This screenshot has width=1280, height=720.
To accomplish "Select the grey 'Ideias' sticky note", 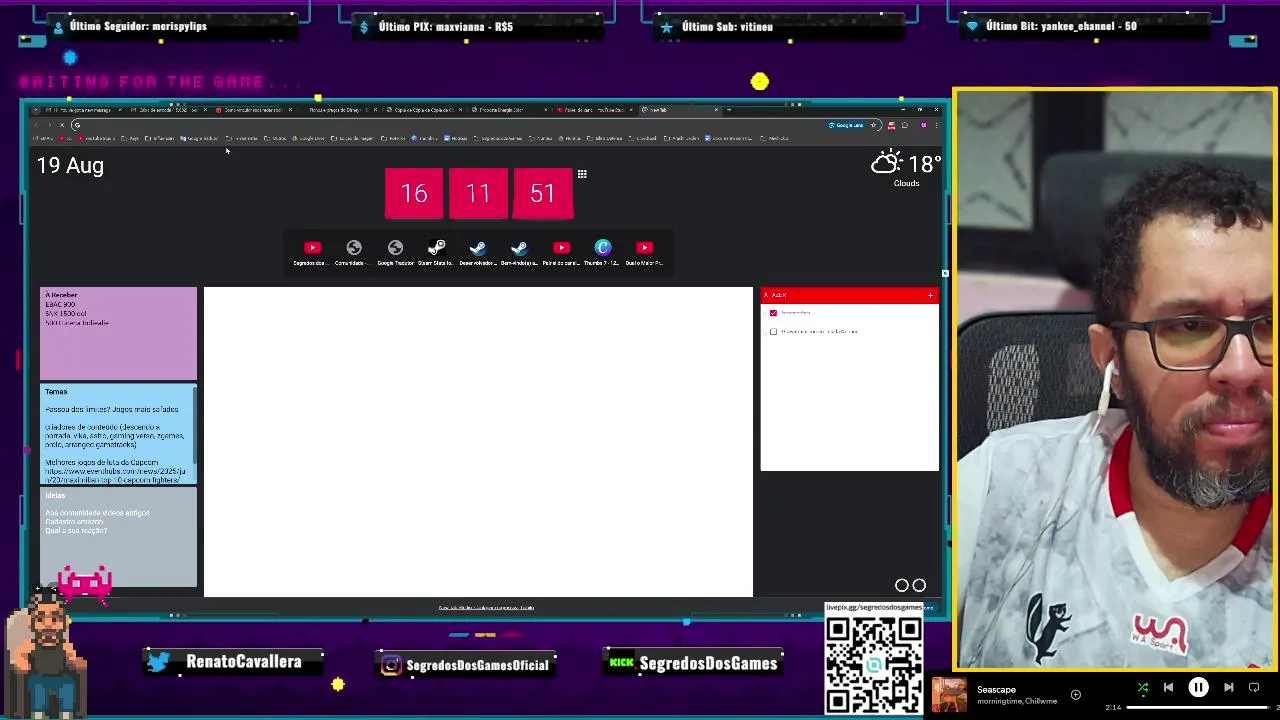I will click(118, 537).
